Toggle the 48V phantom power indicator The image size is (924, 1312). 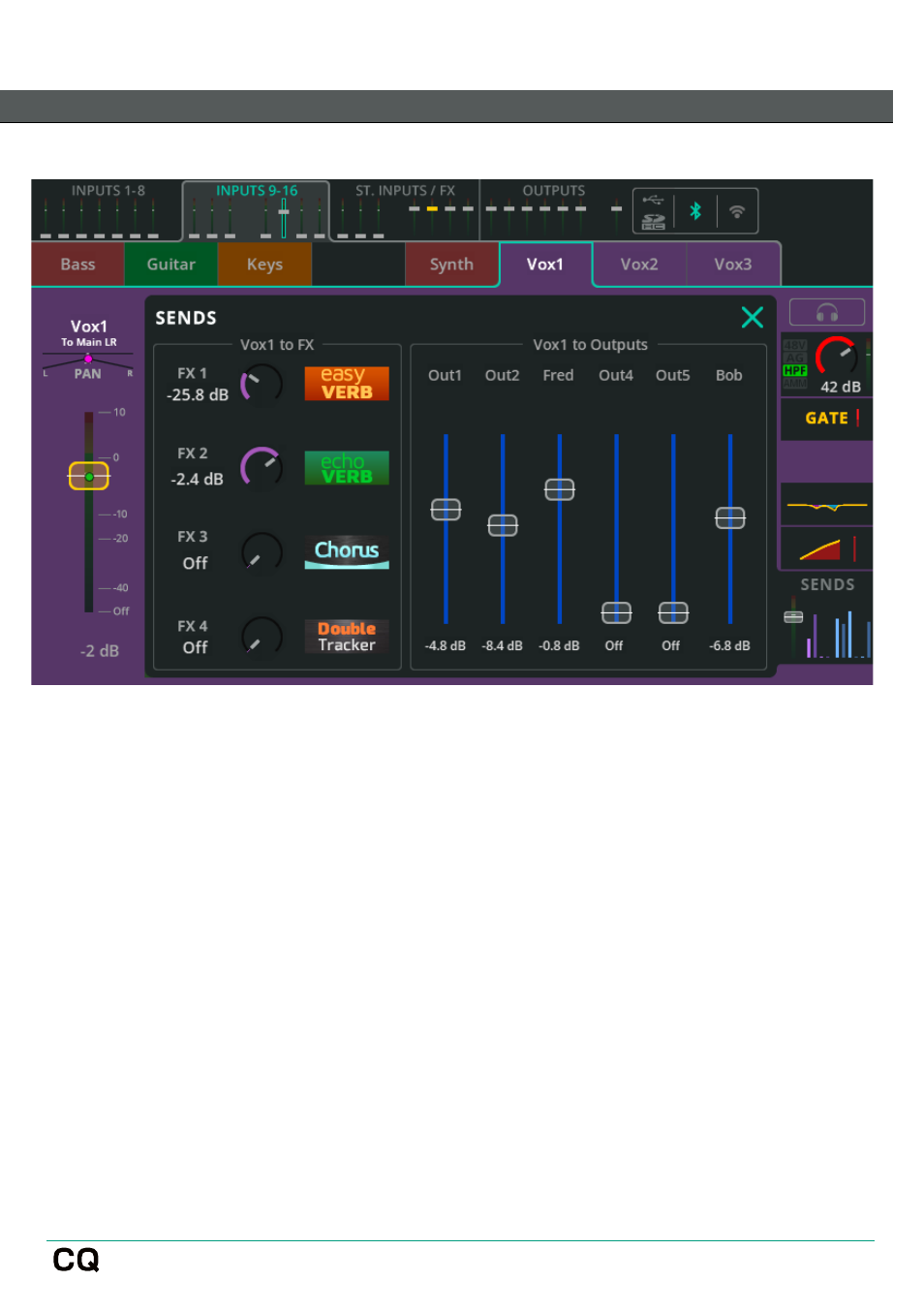click(795, 345)
